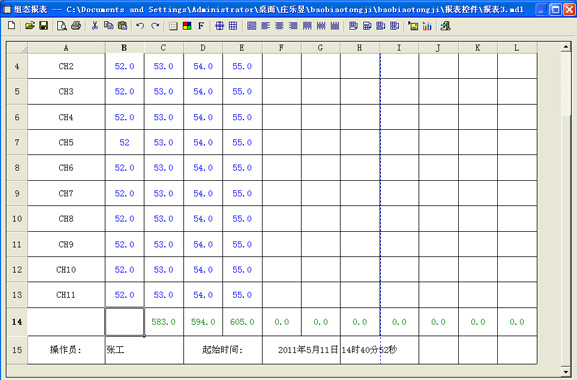Select 53.0 in the CH4 row
Viewport: 577px width, 380px height.
point(164,117)
